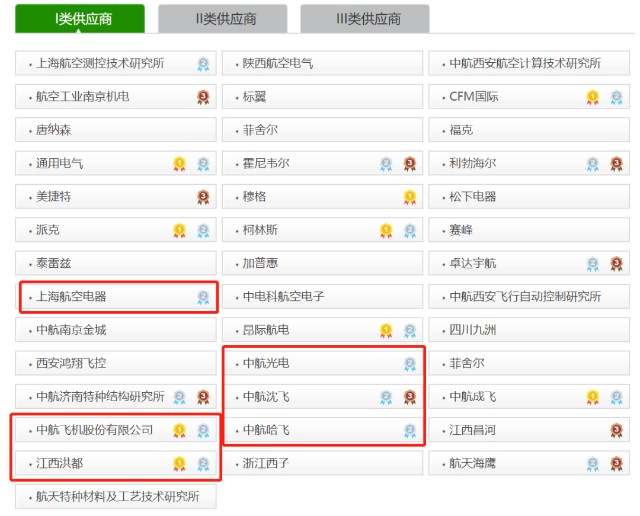Click silver medal beside 中航哈飞
This screenshot has width=640, height=516.
410,430
